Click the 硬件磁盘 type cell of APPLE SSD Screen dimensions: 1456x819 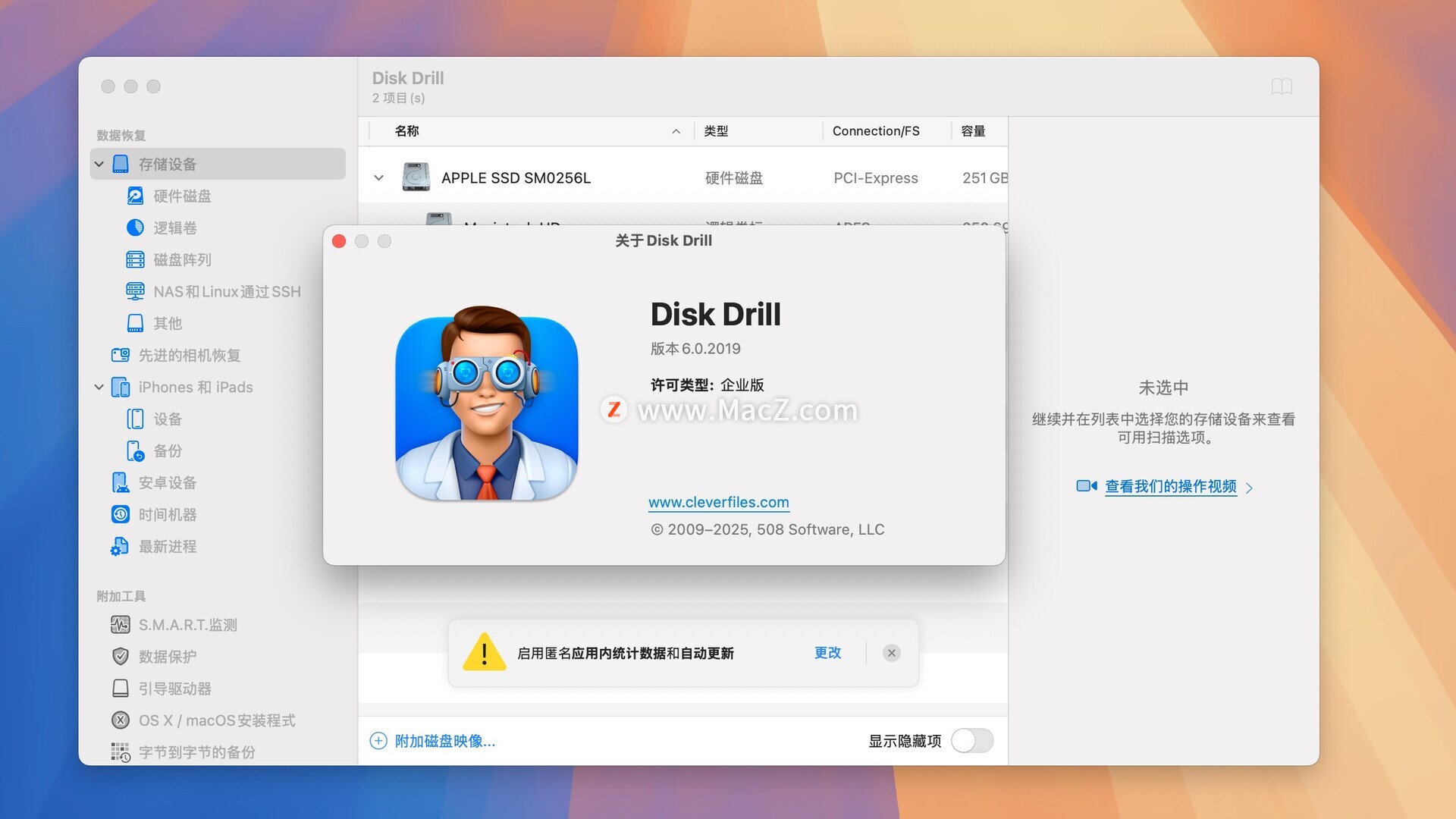[734, 178]
